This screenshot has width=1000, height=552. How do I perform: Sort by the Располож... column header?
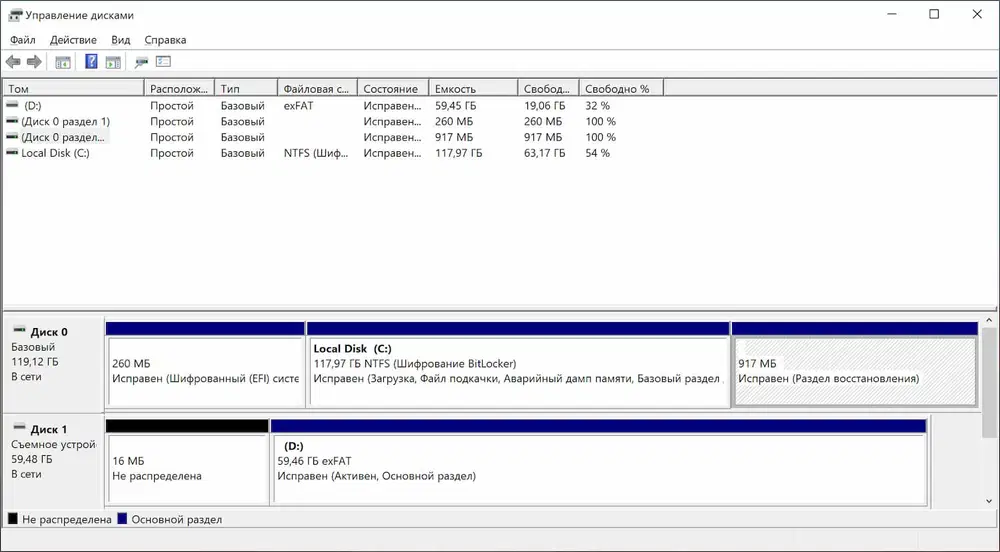tap(180, 89)
